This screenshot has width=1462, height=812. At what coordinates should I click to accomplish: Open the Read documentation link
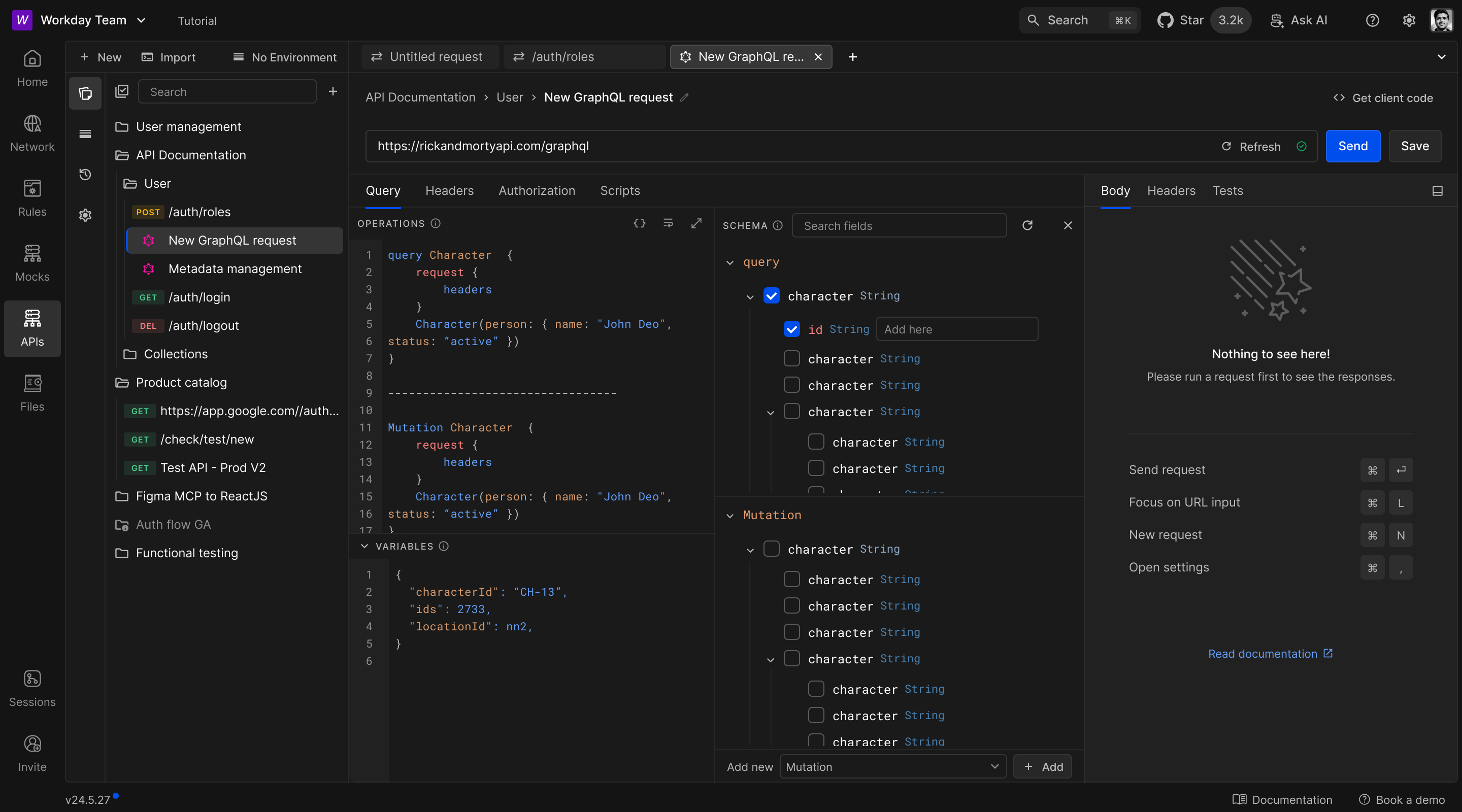click(x=1270, y=654)
